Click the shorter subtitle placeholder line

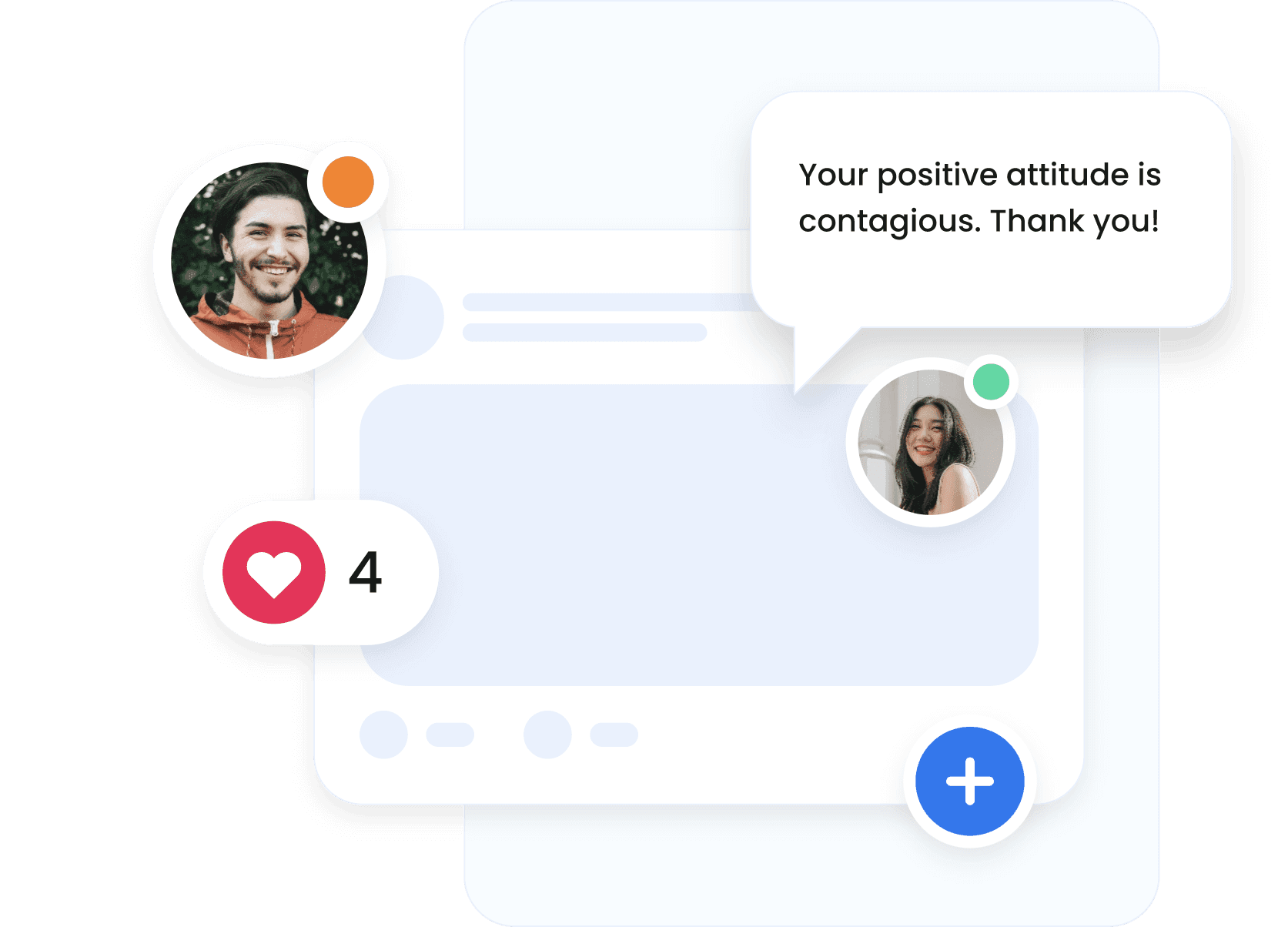coord(584,333)
